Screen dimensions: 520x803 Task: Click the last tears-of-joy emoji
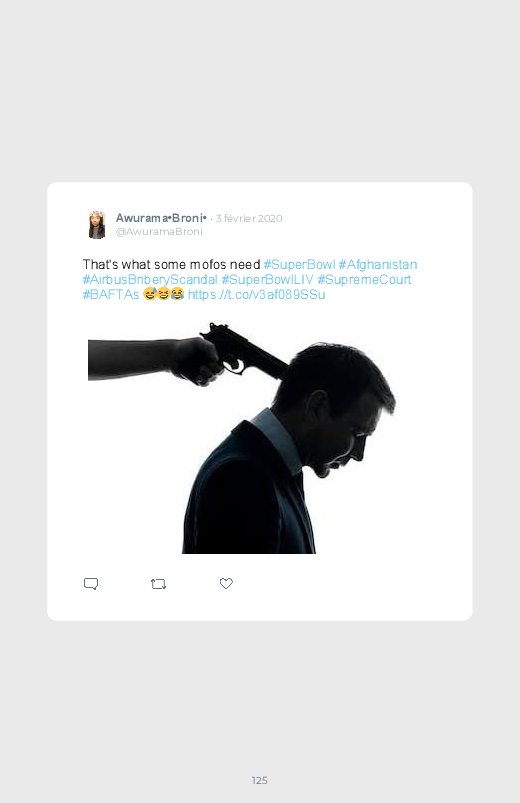coord(177,294)
